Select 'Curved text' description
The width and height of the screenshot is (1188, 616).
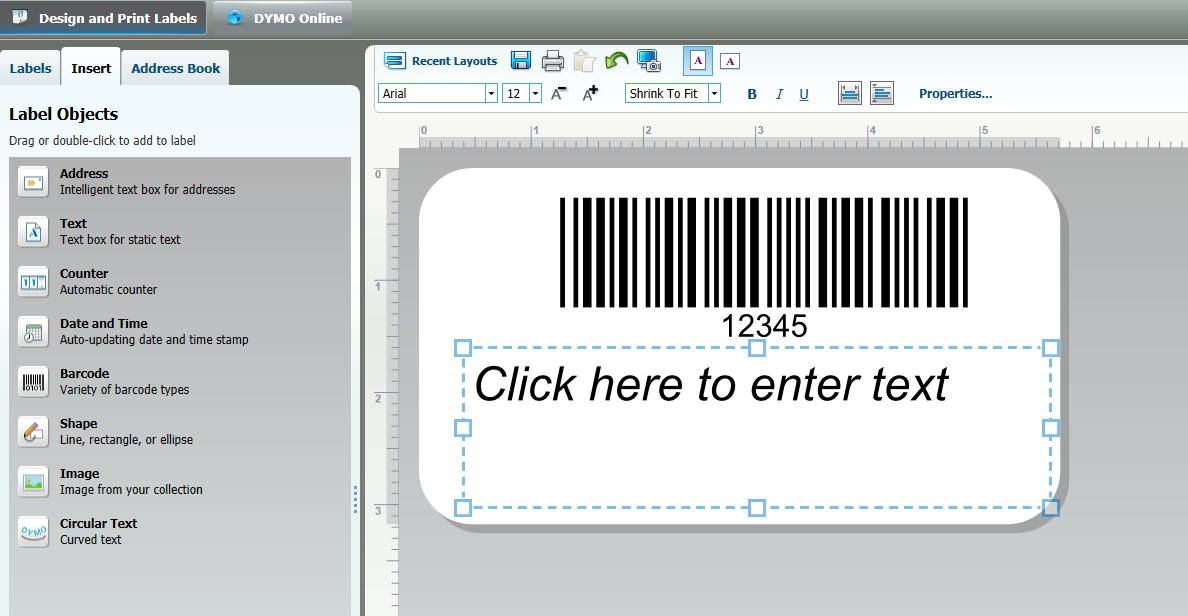[x=90, y=539]
